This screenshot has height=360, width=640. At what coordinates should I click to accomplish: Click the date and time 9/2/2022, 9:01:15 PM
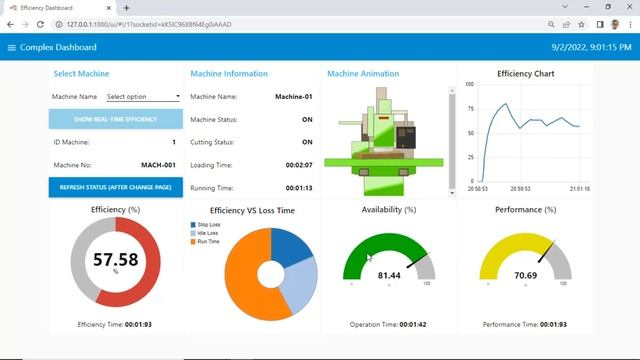click(x=591, y=47)
